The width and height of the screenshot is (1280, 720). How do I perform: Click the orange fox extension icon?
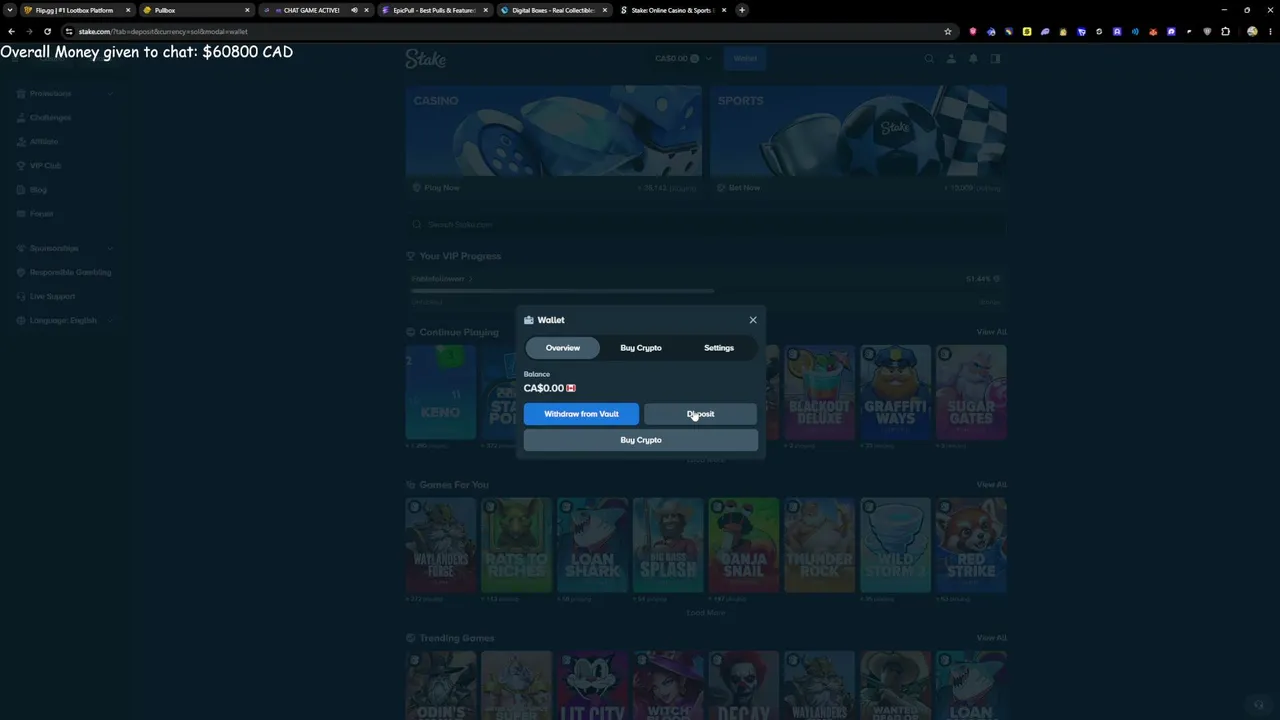coord(1153,31)
